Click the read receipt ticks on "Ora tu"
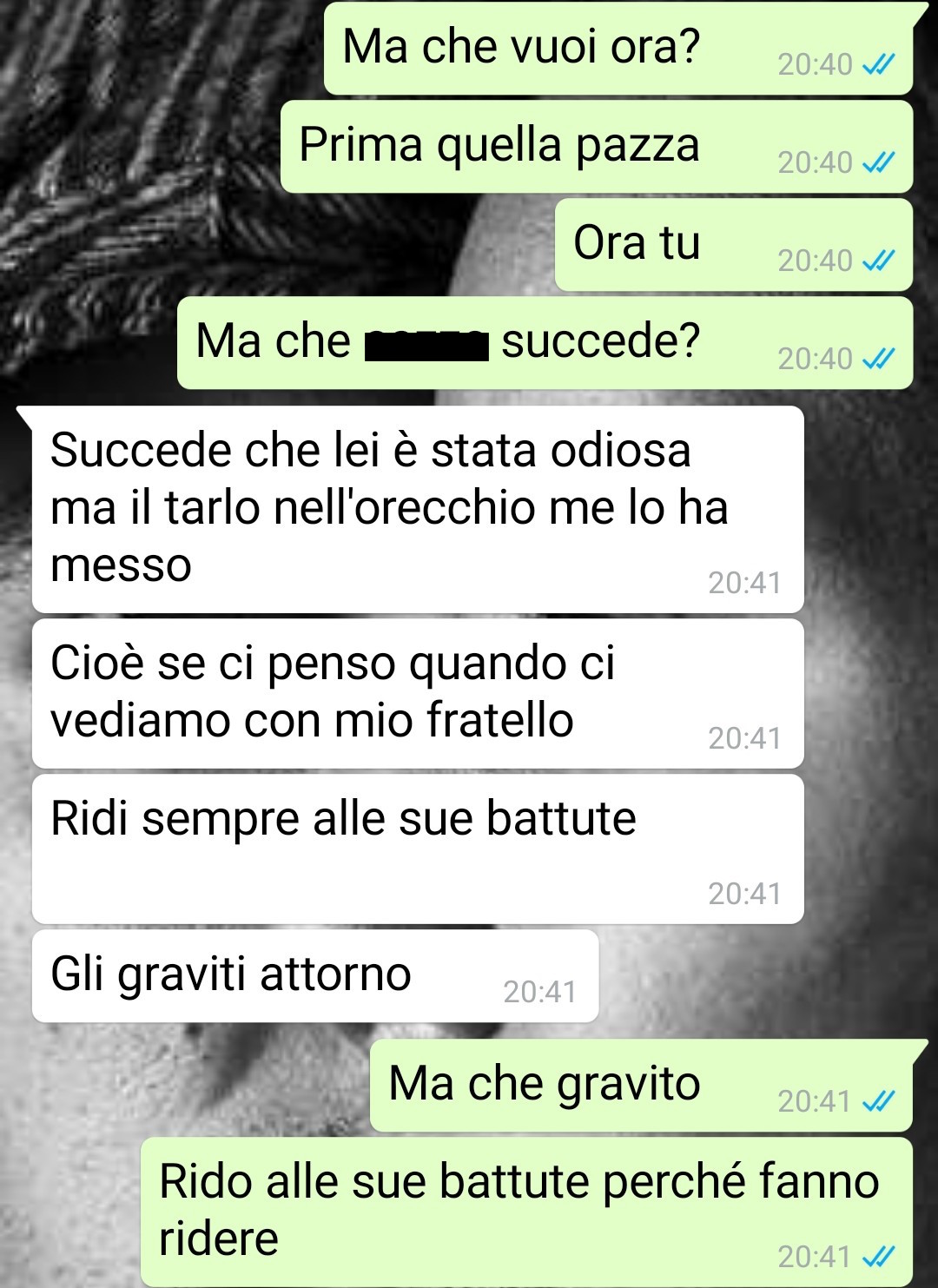Screen dimensions: 938x1288 click(x=878, y=261)
